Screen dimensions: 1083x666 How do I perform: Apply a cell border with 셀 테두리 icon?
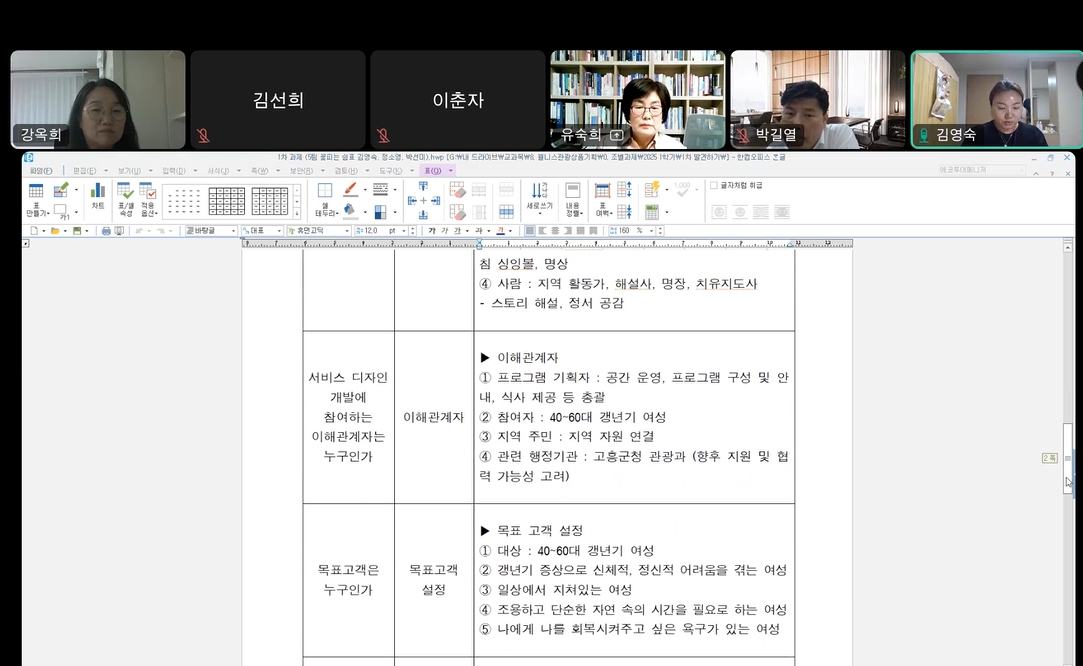click(x=325, y=198)
